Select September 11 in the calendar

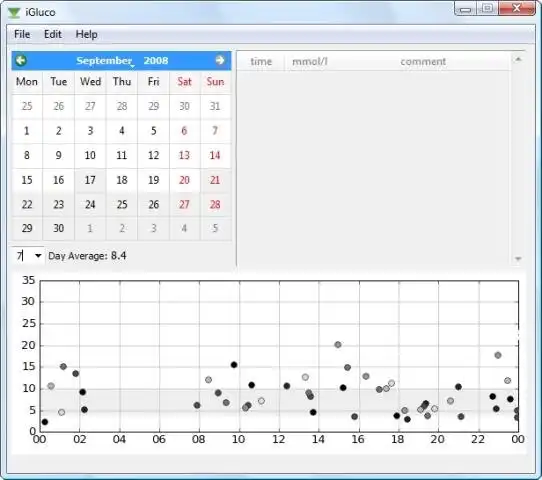click(122, 155)
